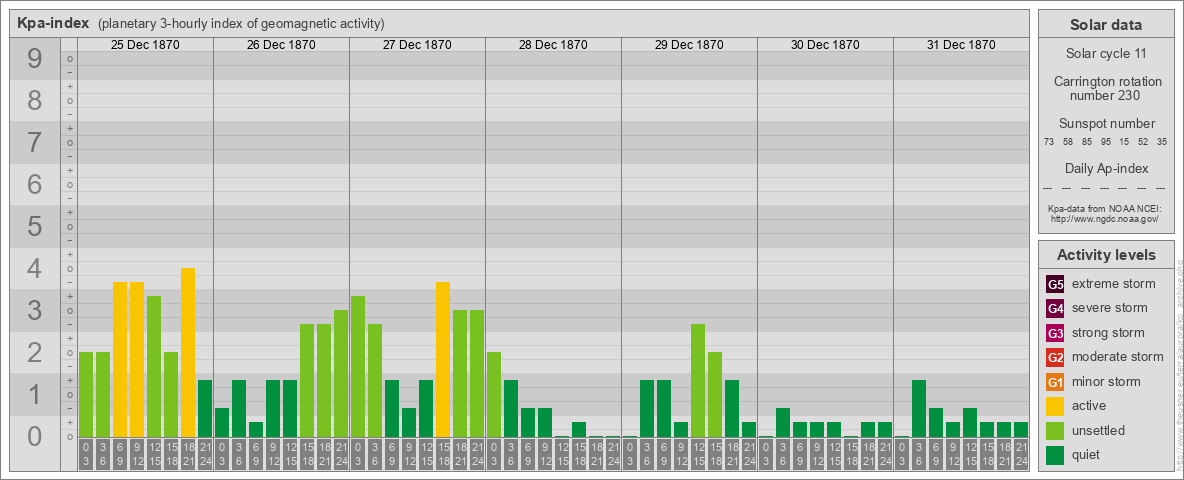Image resolution: width=1184 pixels, height=480 pixels.
Task: Click the '26 Dec 1870' date header
Action: (x=281, y=45)
